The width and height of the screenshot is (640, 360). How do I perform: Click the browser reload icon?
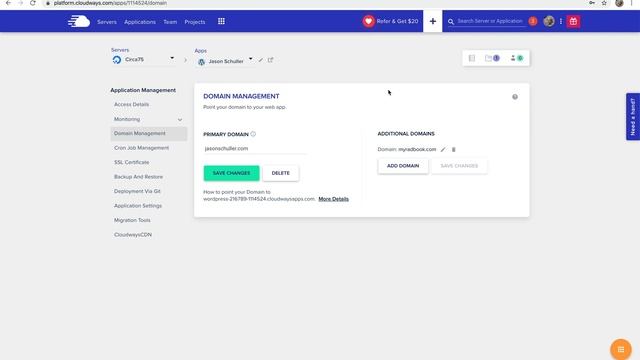click(33, 3)
